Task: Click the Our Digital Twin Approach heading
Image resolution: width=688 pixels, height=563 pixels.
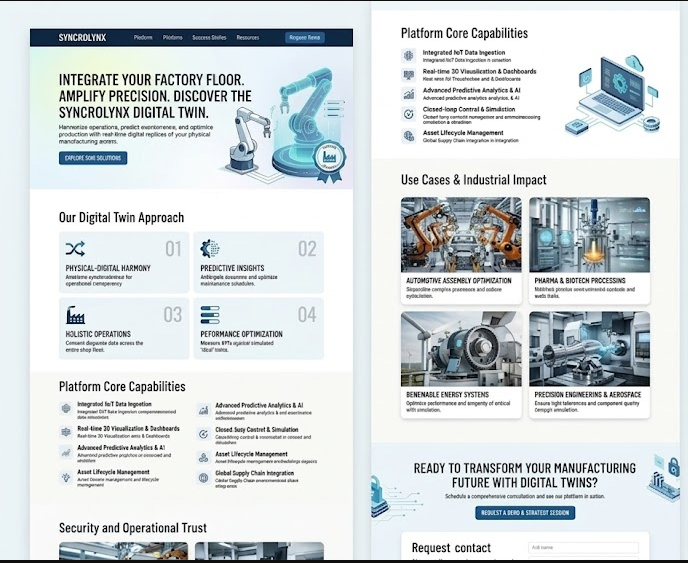Action: point(122,217)
